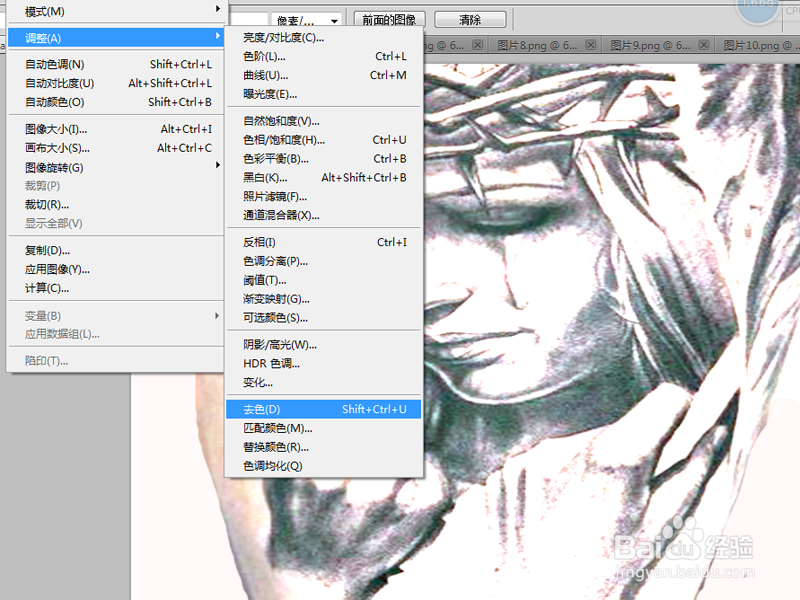Apply 反相(I) invert
The image size is (800, 600).
click(x=323, y=242)
